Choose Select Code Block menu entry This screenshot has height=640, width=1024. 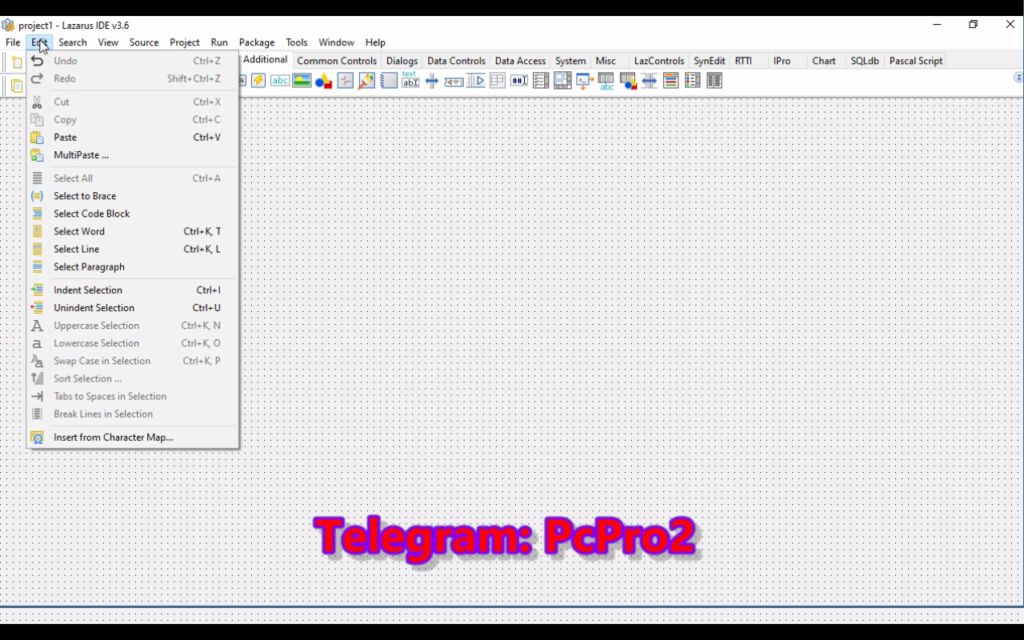(91, 214)
